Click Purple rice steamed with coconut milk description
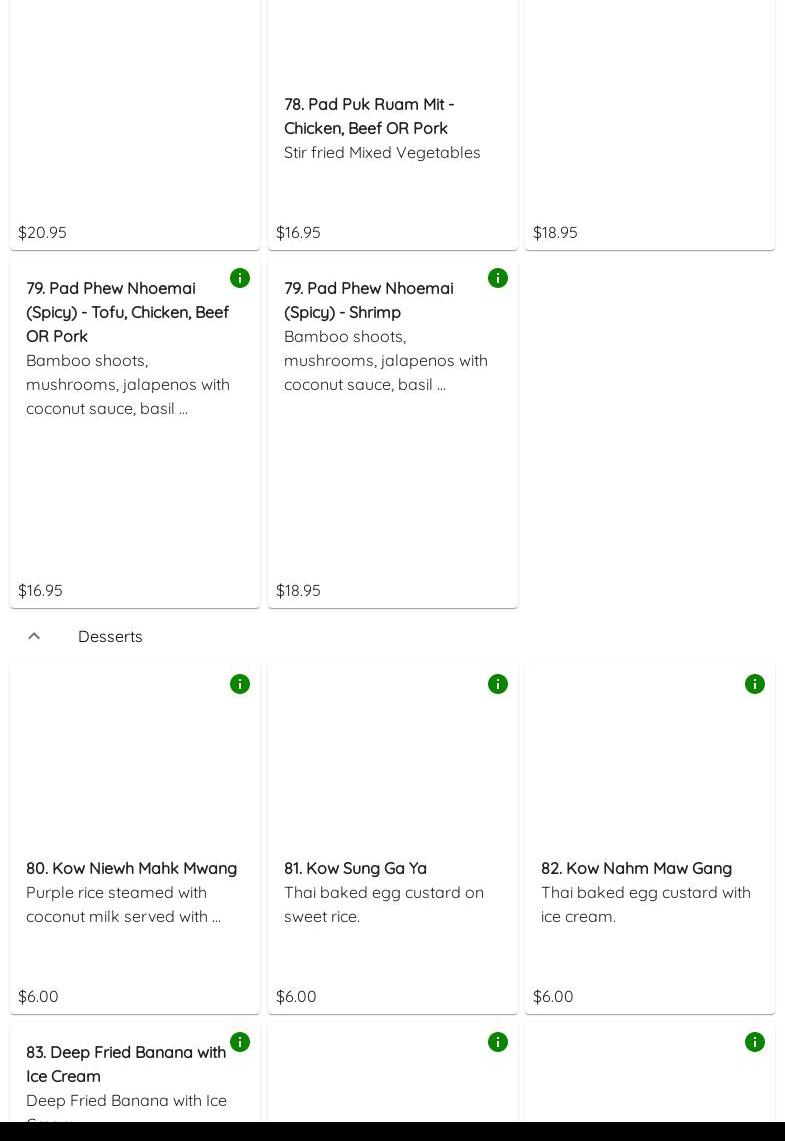This screenshot has width=785, height=1141. tap(123, 904)
